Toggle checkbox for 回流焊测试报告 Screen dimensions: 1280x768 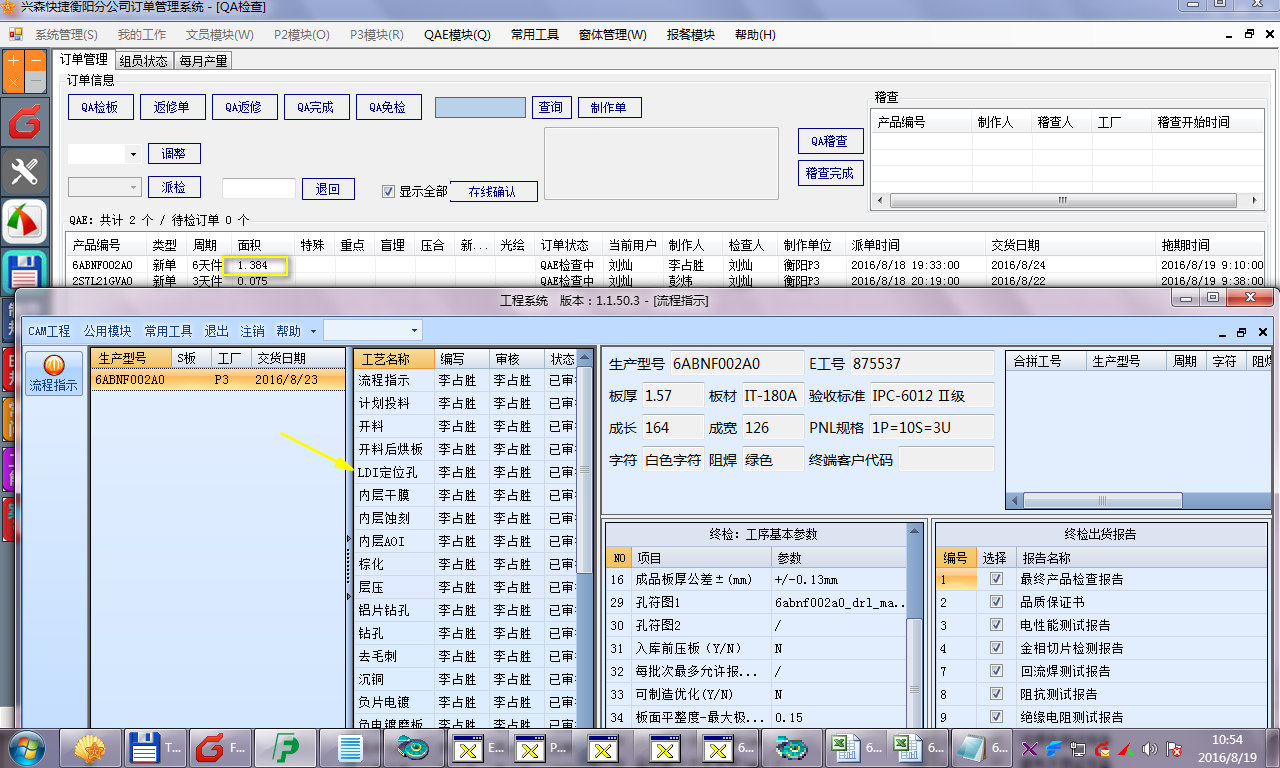[995, 671]
